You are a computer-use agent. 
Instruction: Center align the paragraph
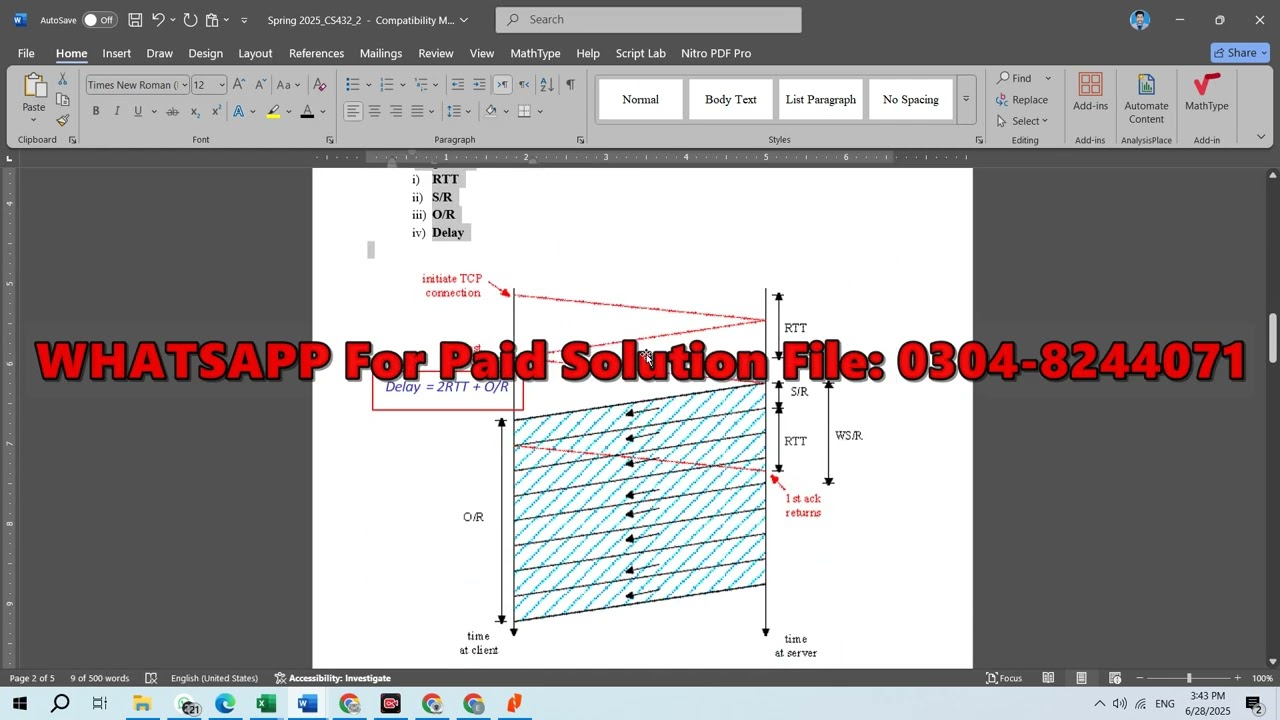click(374, 111)
